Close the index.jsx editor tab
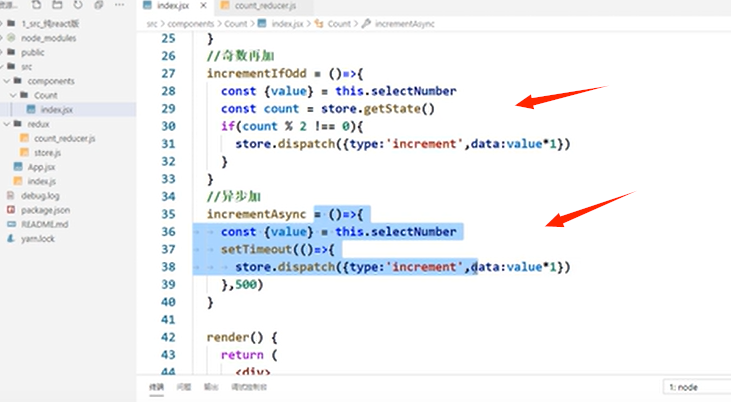The image size is (731, 402). [x=203, y=6]
